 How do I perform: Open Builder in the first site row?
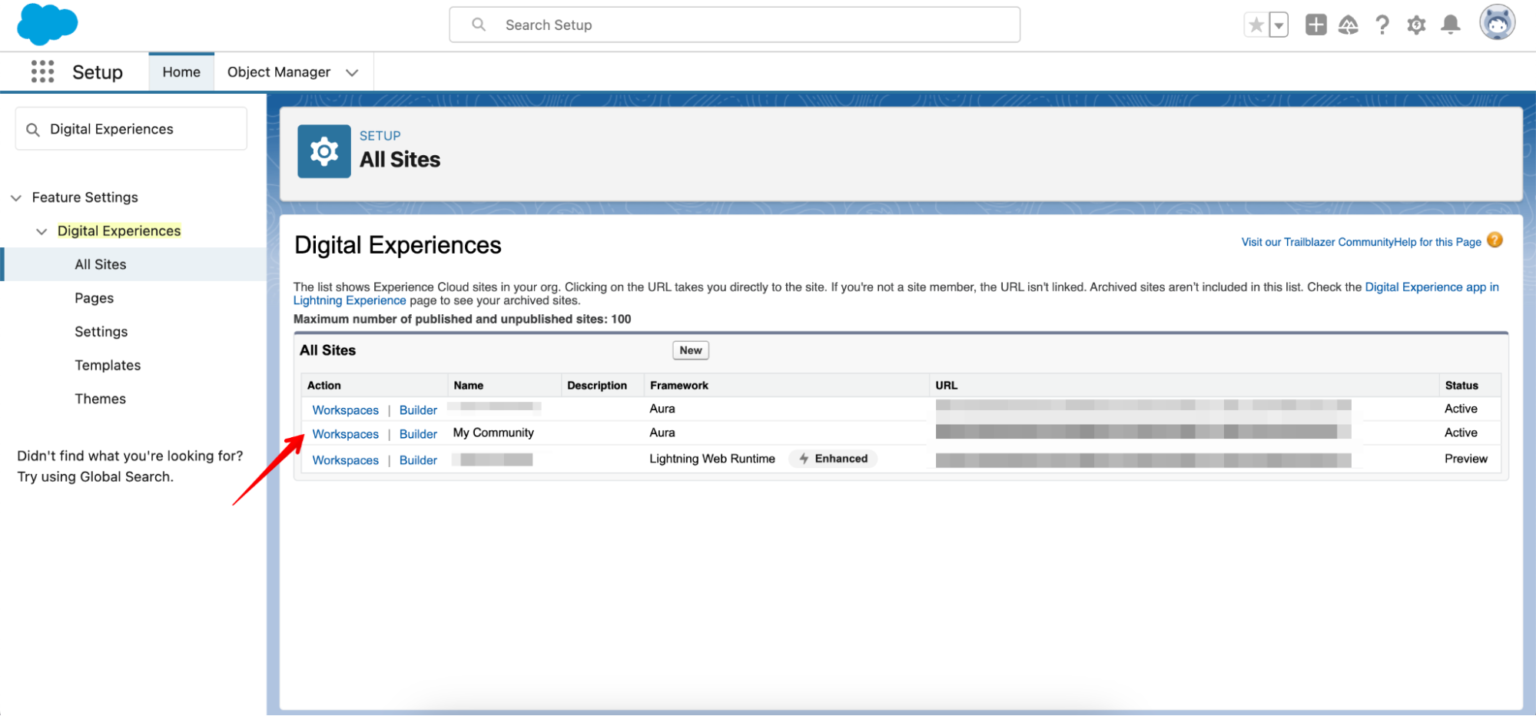click(418, 410)
